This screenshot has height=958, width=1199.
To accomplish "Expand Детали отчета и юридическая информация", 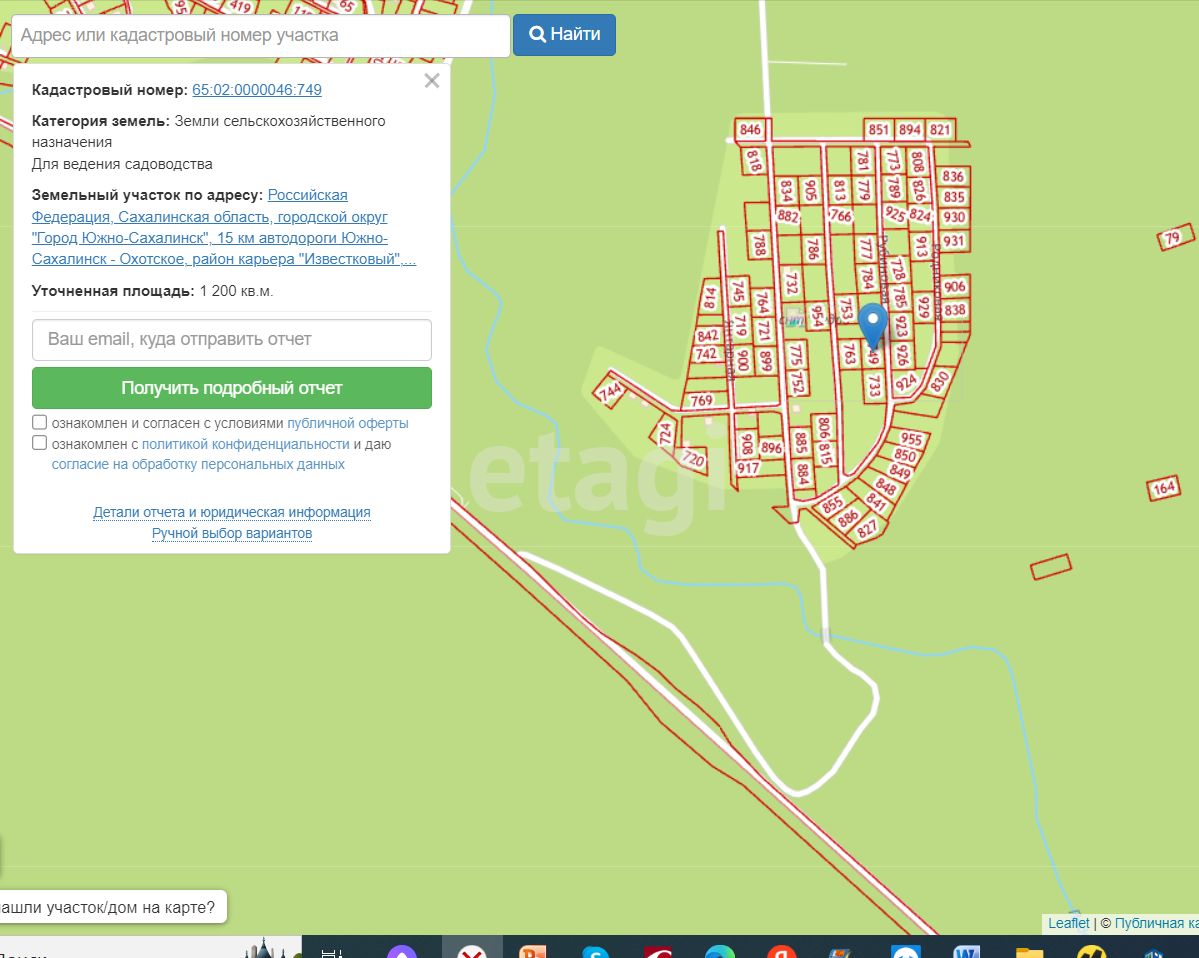I will pos(232,512).
